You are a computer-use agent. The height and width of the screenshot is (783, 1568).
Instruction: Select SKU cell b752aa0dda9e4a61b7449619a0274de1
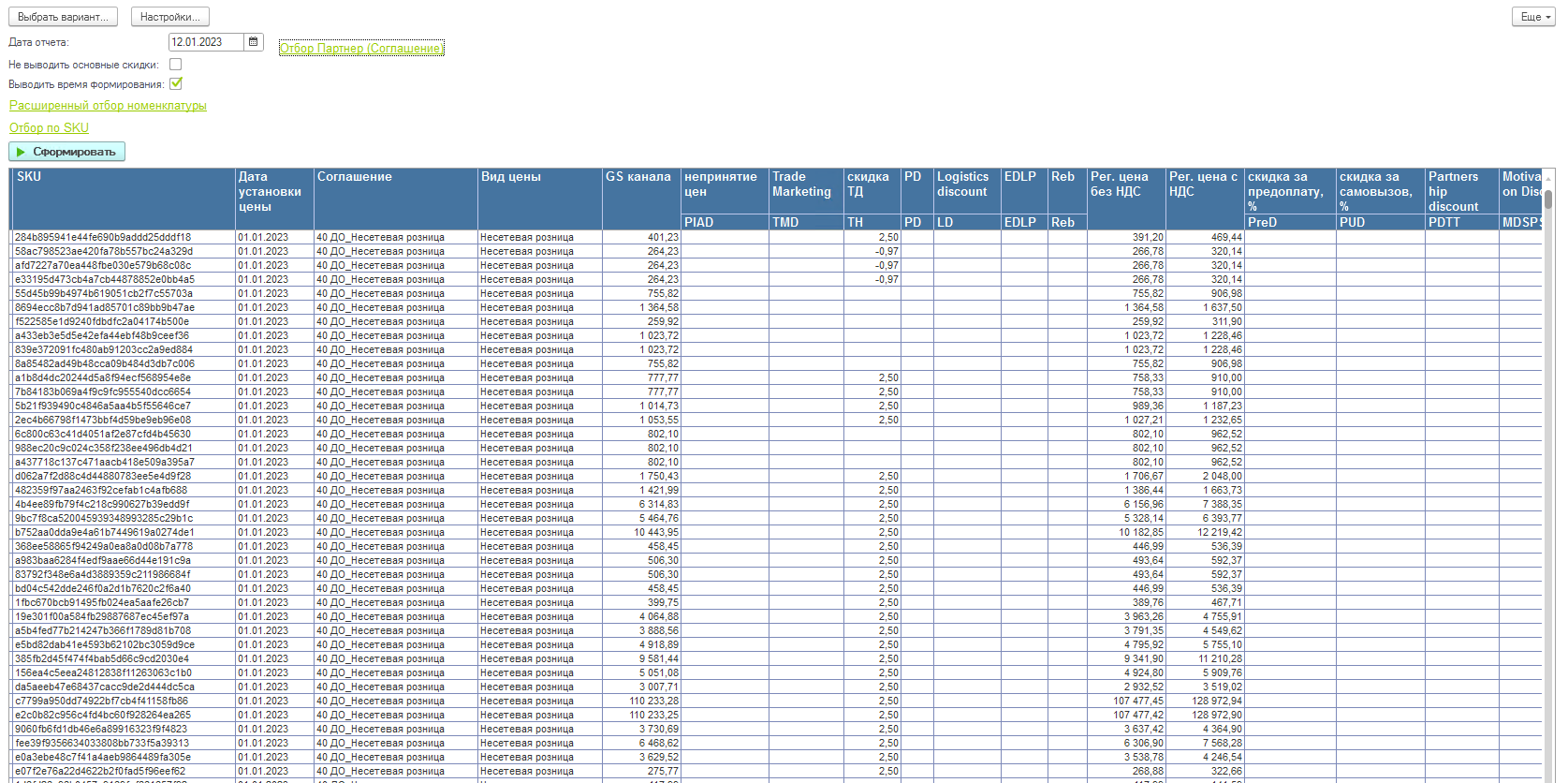point(123,532)
